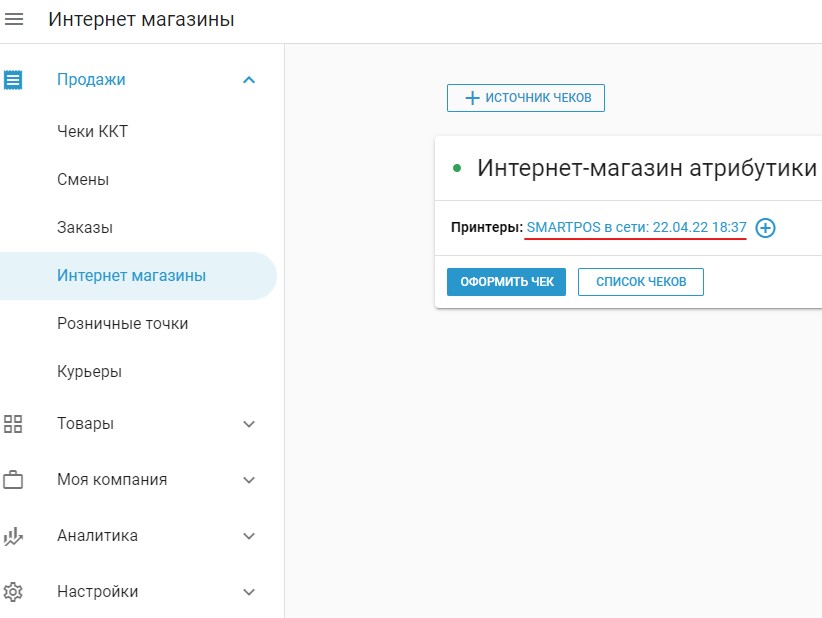The image size is (822, 618).
Task: Open the SMARTPOS в сети printer link
Action: 636,227
